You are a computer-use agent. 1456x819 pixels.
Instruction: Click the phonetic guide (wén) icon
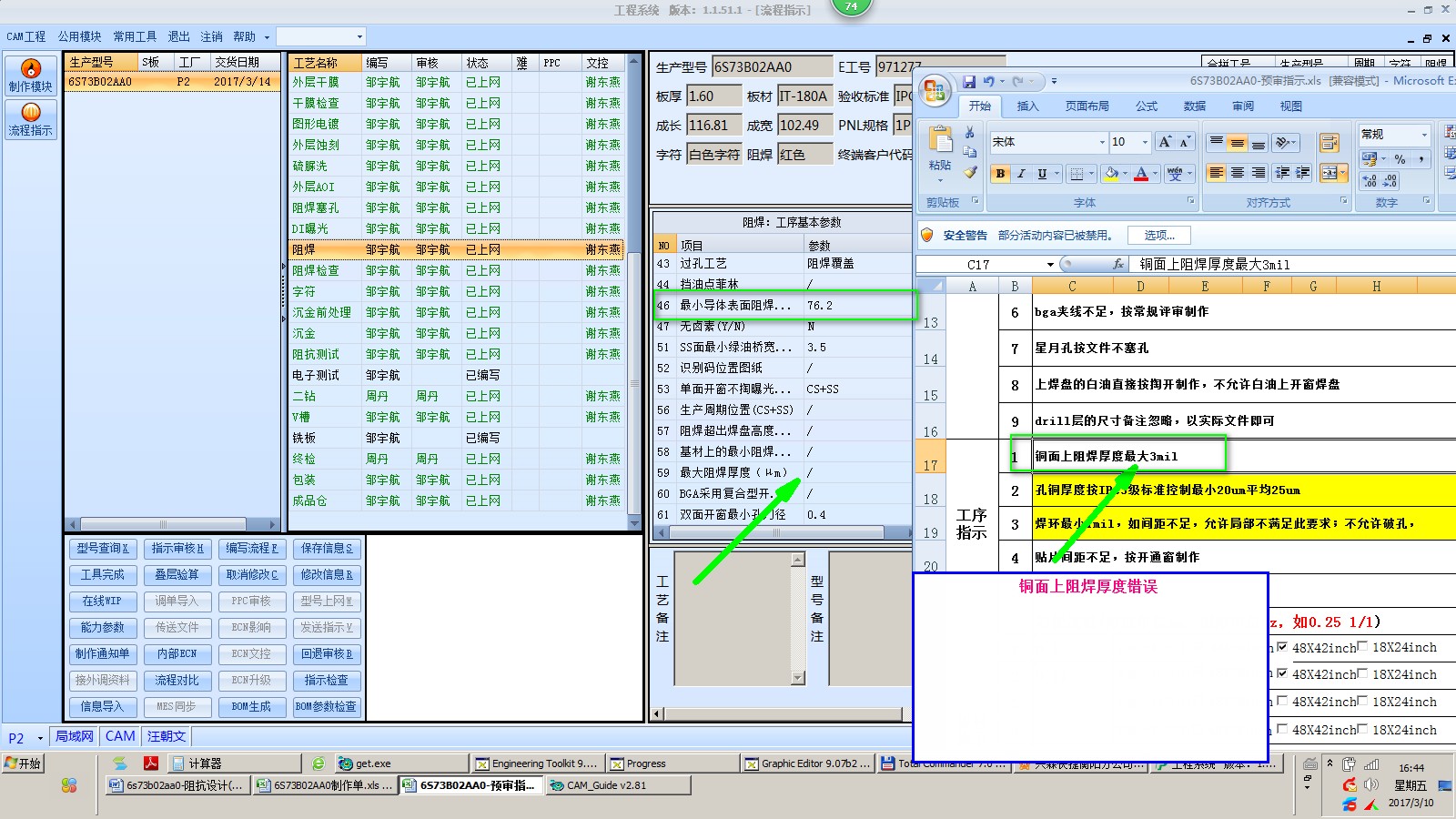[x=1175, y=174]
